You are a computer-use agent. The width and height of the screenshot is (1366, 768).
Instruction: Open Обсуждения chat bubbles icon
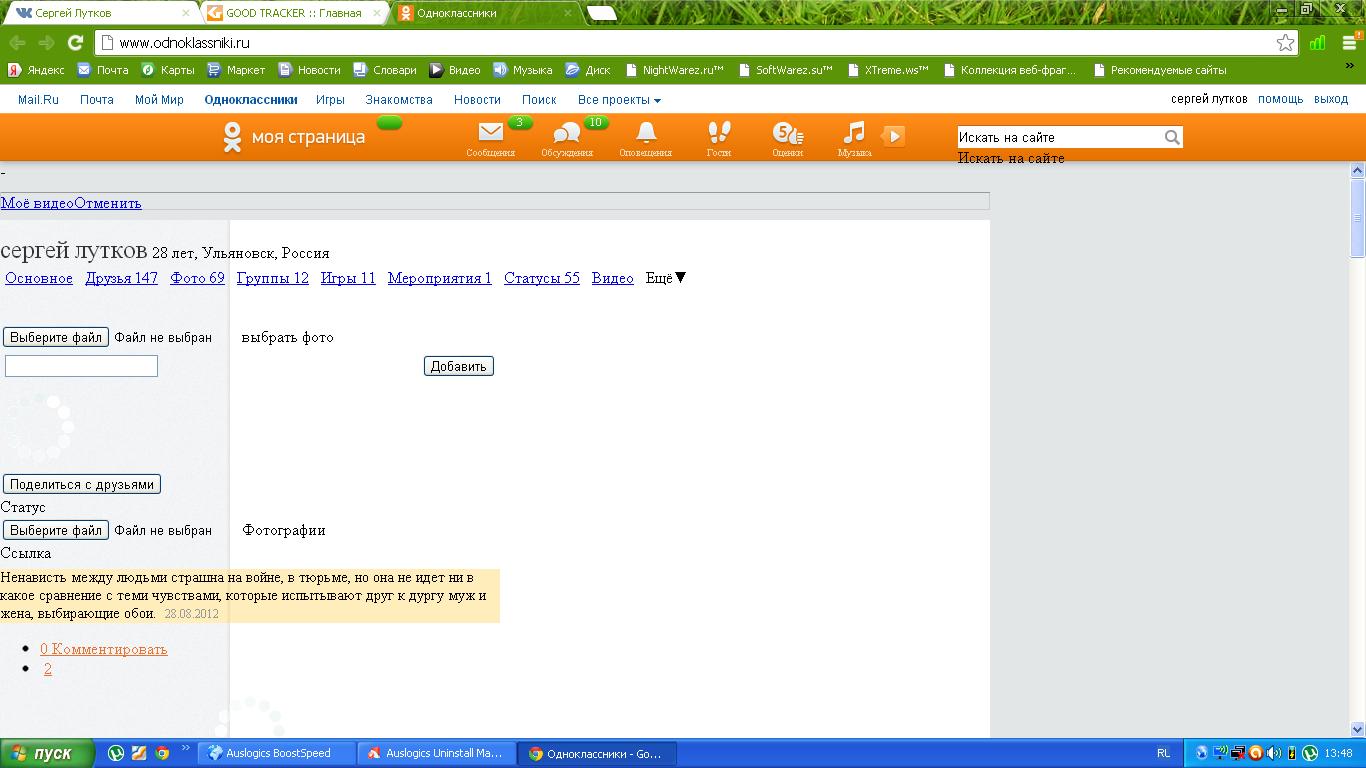566,134
